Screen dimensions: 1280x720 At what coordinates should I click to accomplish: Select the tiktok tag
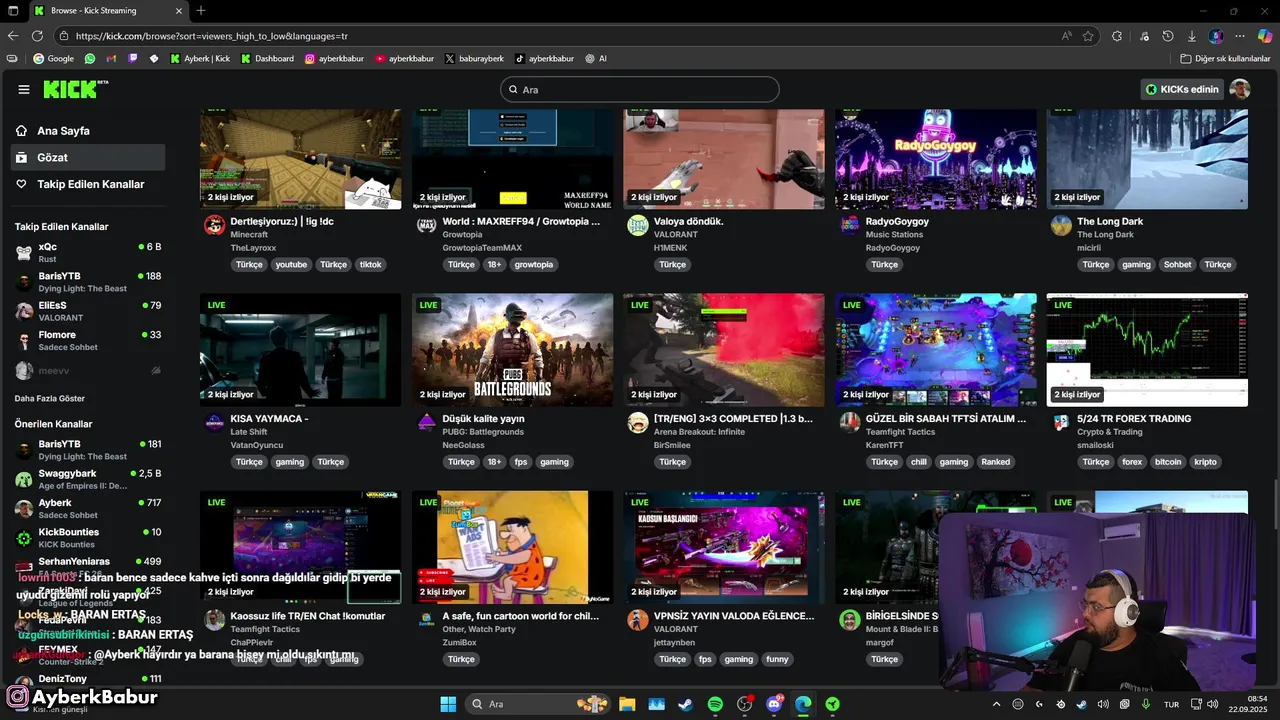tap(371, 265)
